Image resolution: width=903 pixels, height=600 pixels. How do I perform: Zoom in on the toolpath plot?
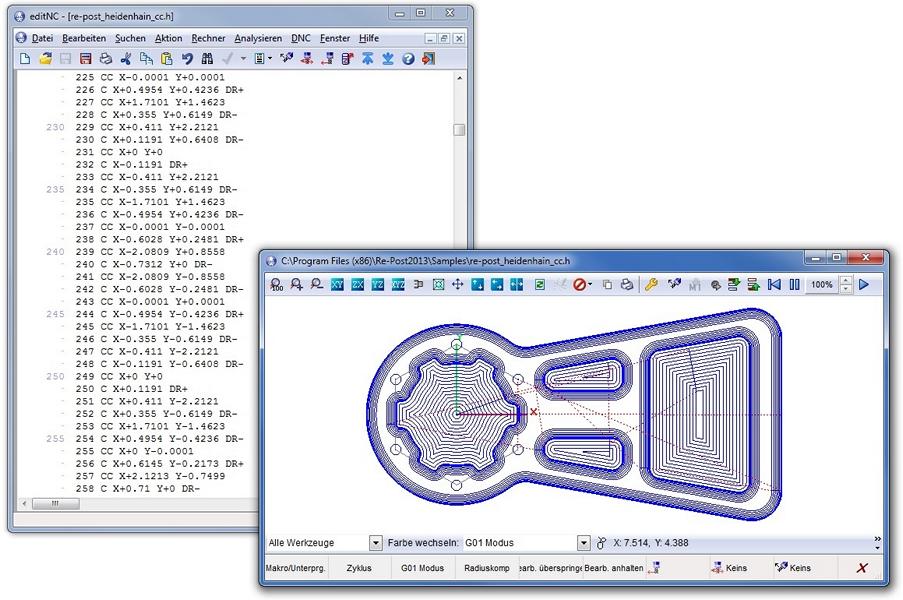point(297,284)
